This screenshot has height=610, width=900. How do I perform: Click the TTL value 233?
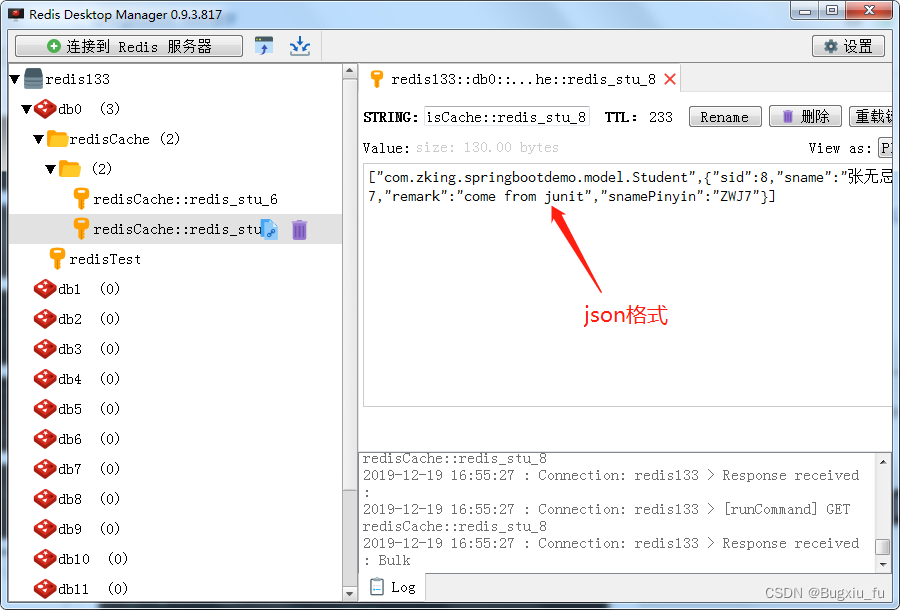coord(661,117)
